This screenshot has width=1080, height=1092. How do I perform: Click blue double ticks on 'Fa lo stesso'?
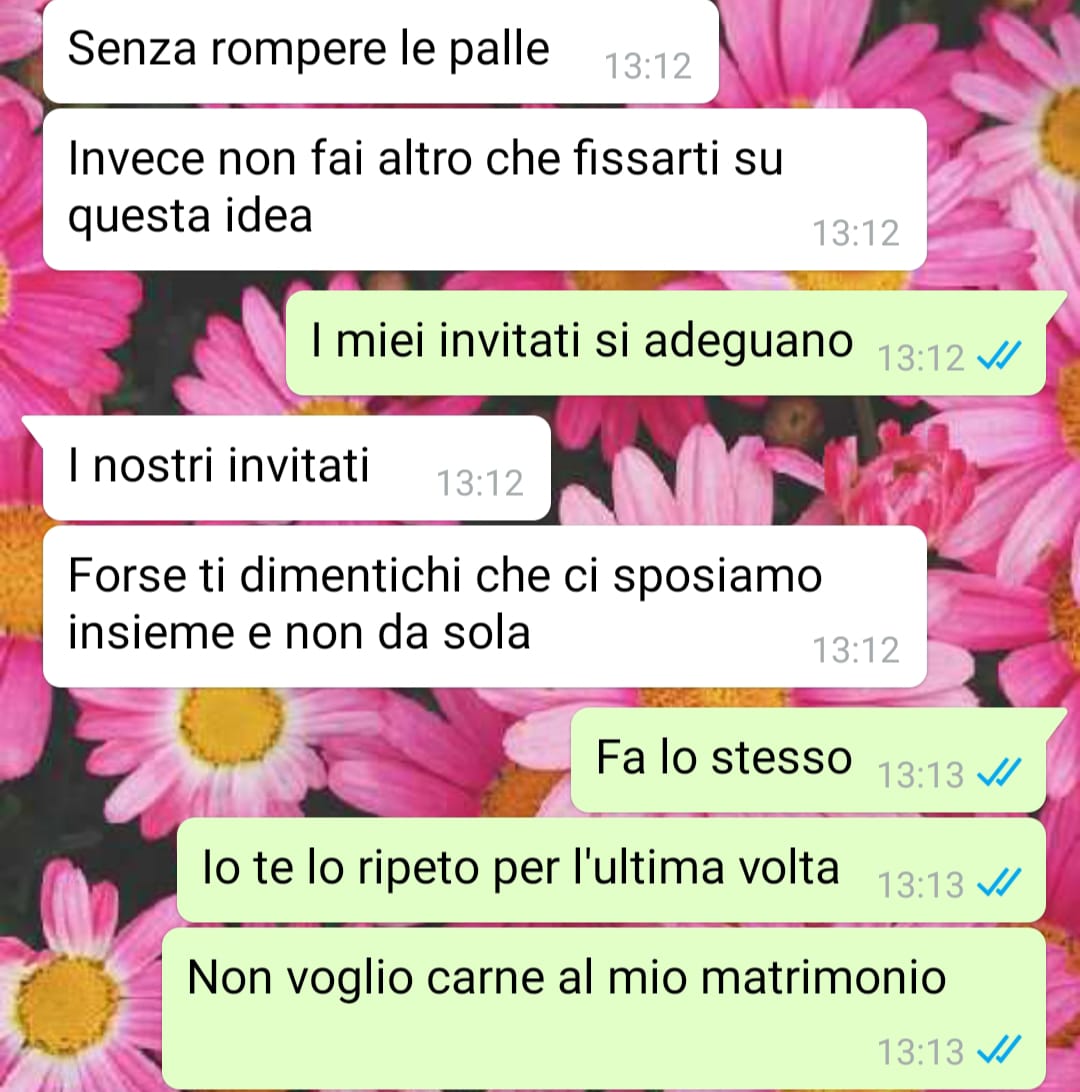(x=999, y=772)
